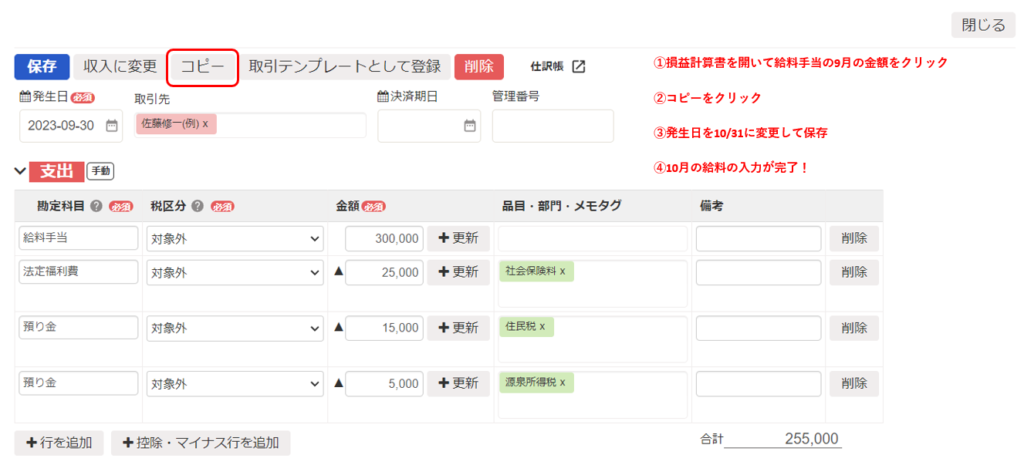Click 更新 button for 25,000 row

point(458,272)
